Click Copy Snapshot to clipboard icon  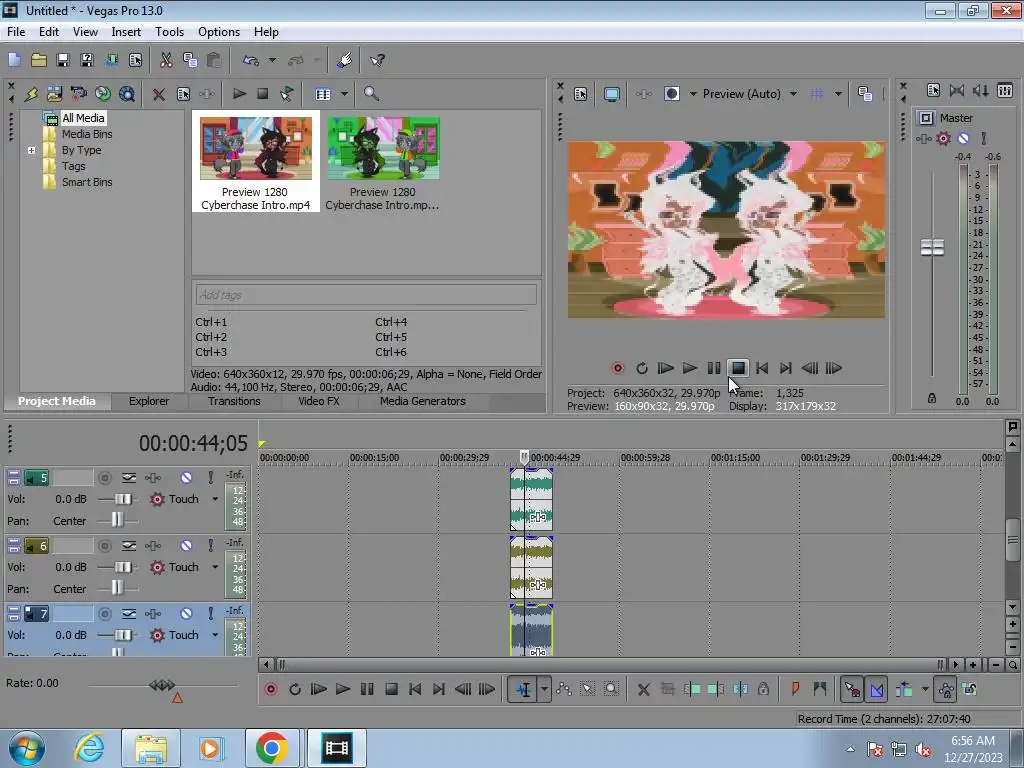(x=865, y=94)
